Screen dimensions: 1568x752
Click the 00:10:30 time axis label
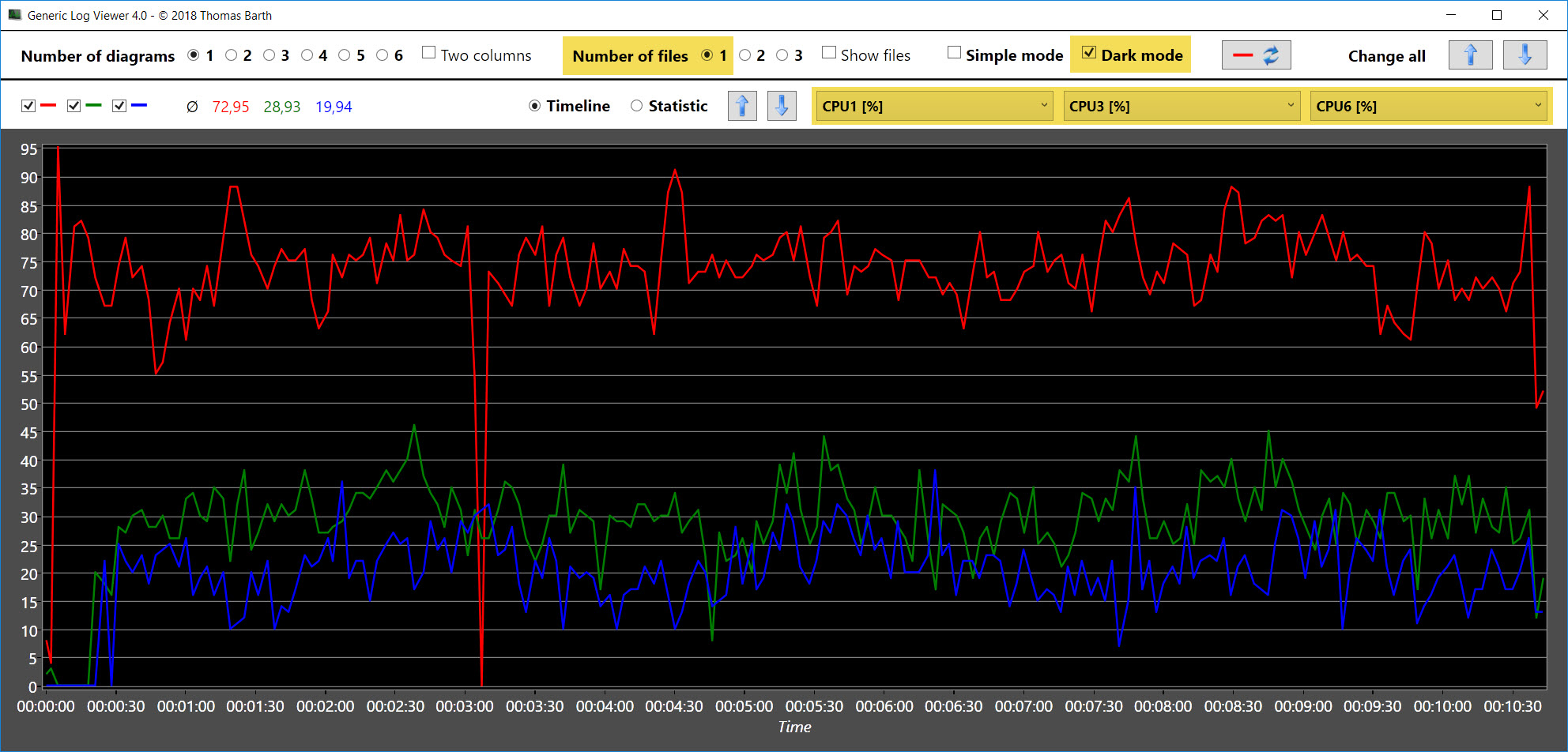coord(1513,706)
